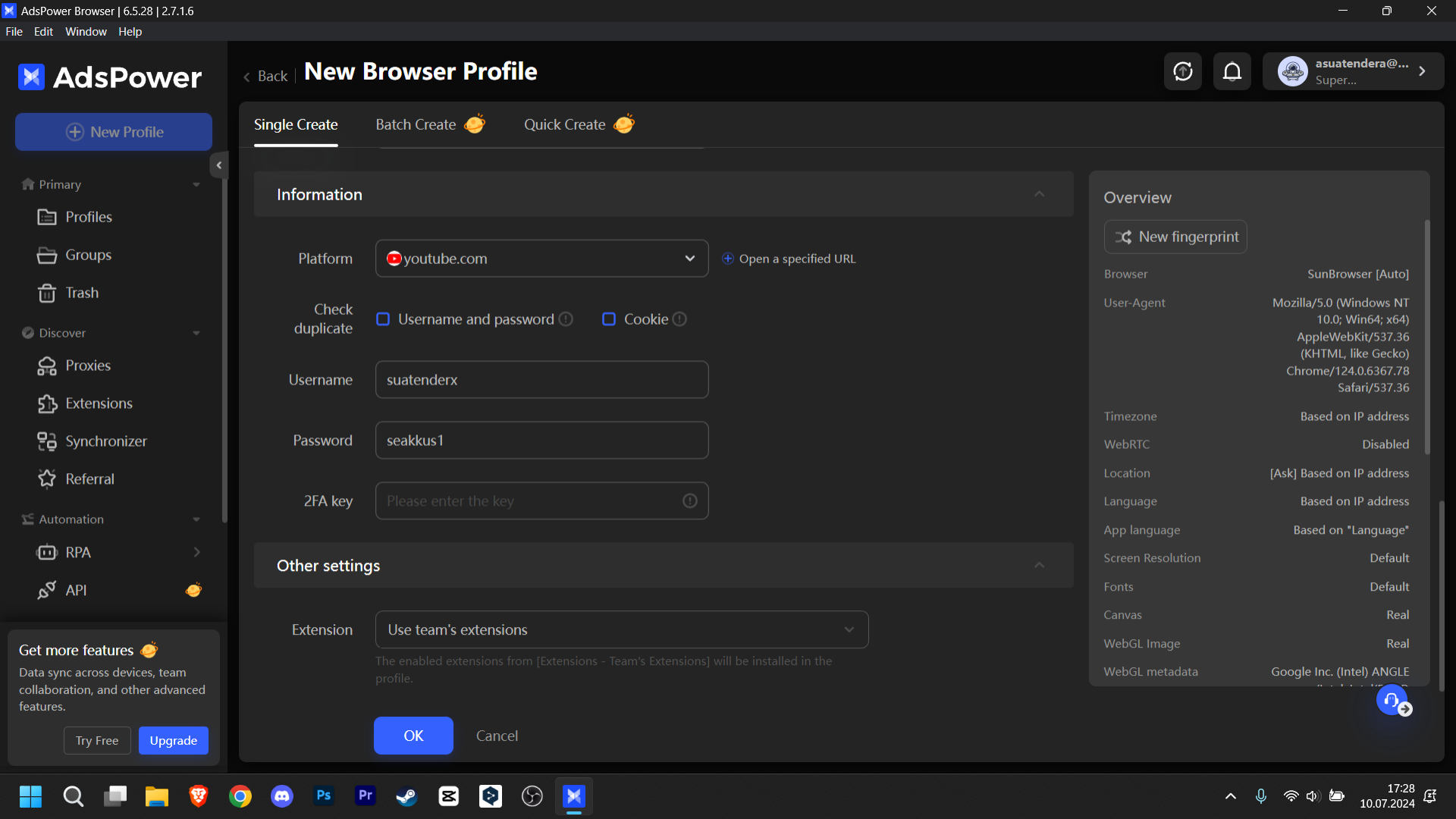Open the File menu

(14, 32)
